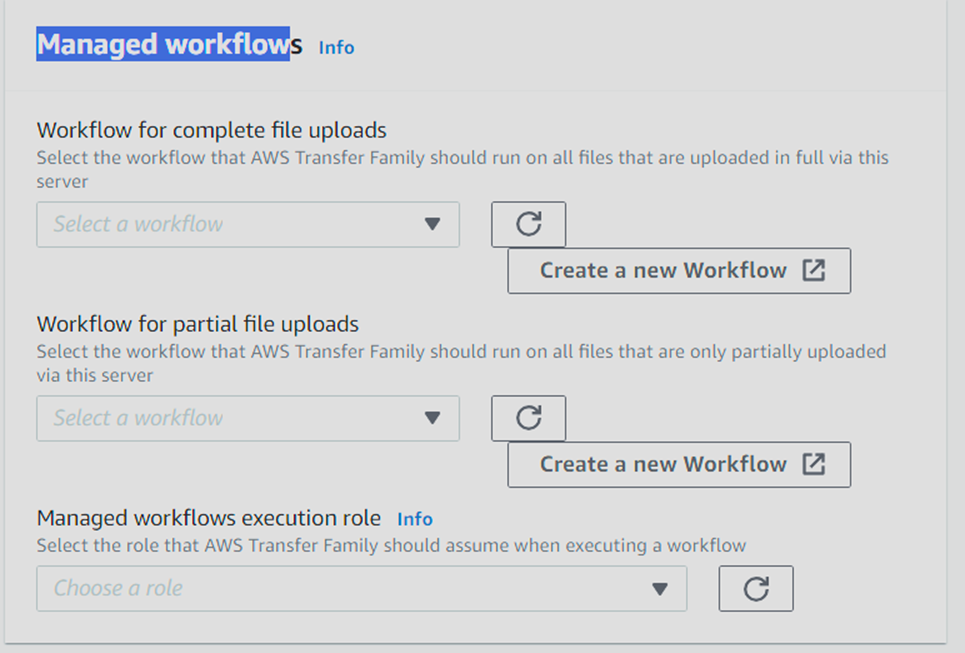Click the caret arrow in complete uploads selector
The image size is (965, 653).
tap(433, 224)
